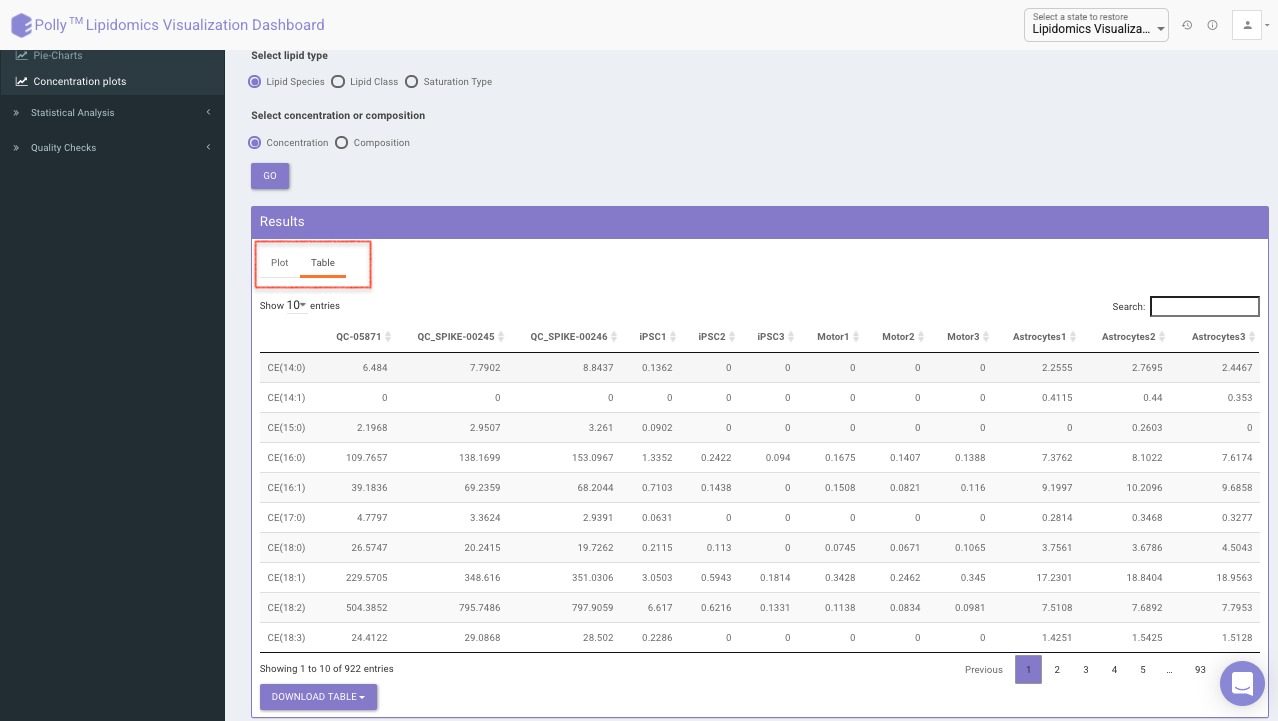The width and height of the screenshot is (1278, 721).
Task: Go to page 4
Action: coord(1114,670)
